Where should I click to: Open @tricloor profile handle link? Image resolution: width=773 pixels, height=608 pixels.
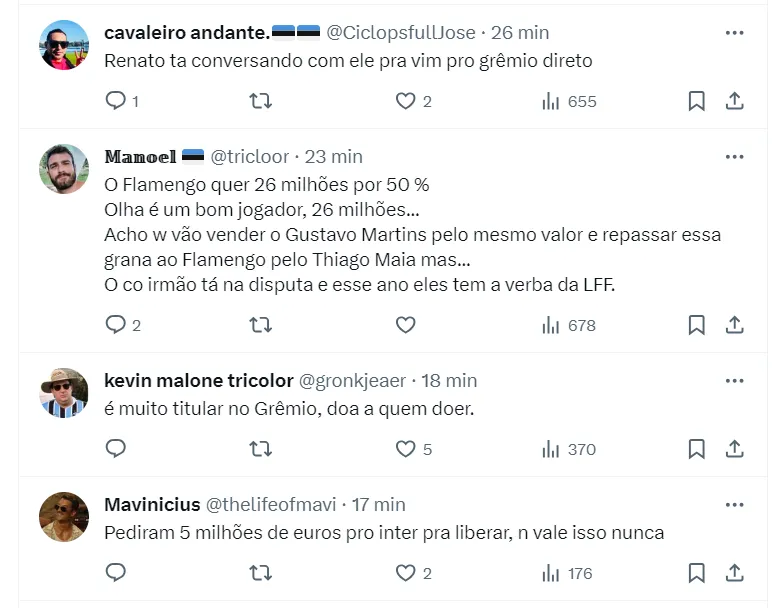coord(250,157)
